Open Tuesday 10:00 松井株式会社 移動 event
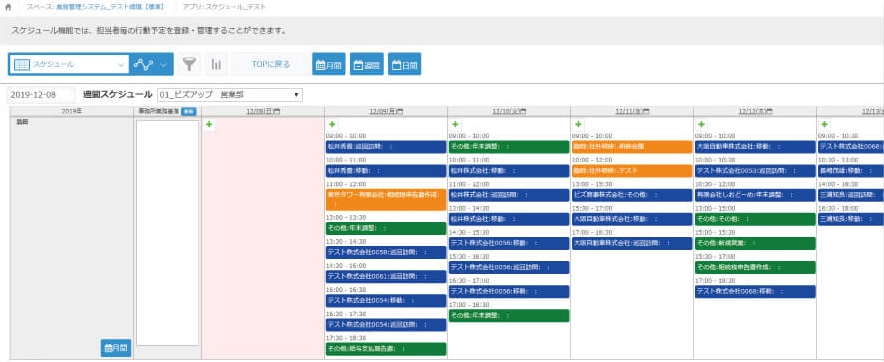The image size is (884, 362). pos(509,171)
